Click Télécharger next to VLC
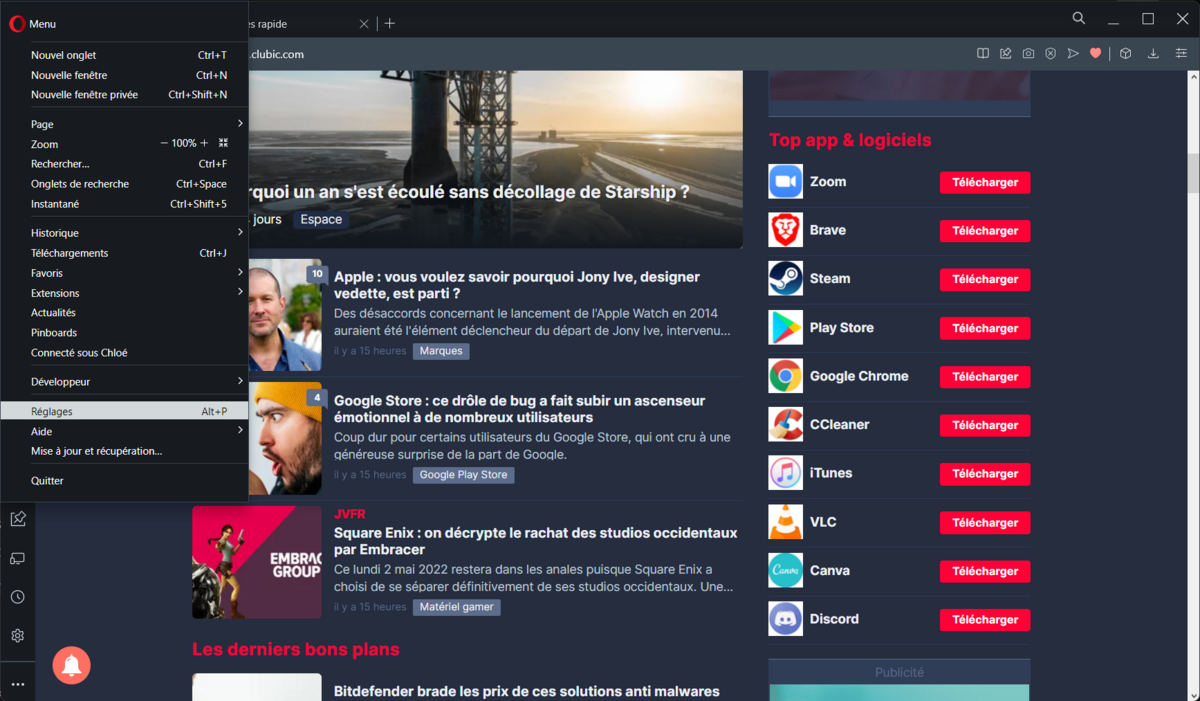The height and width of the screenshot is (701, 1200). (985, 522)
